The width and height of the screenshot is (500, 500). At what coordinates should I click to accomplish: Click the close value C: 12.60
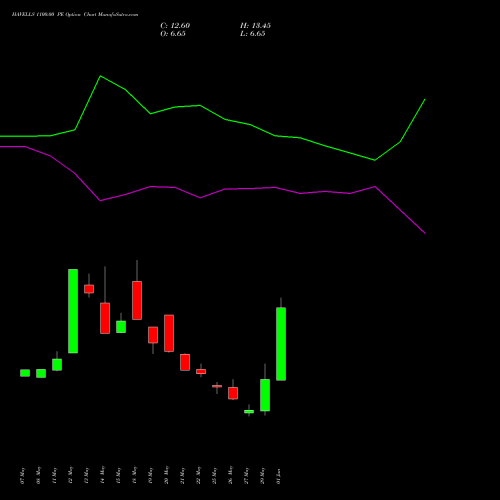pyautogui.click(x=175, y=26)
